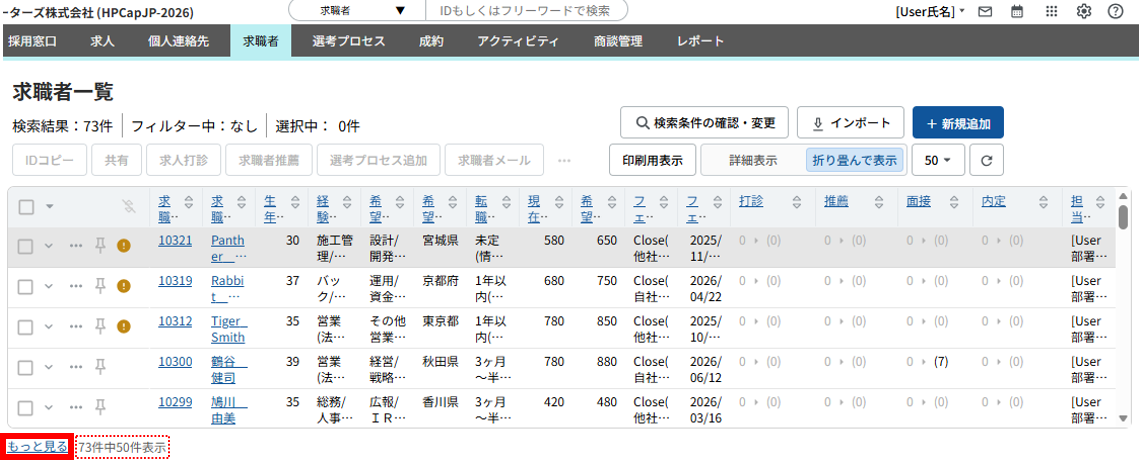
Task: Select the checkbox for candidate 10312
Action: pyautogui.click(x=27, y=326)
